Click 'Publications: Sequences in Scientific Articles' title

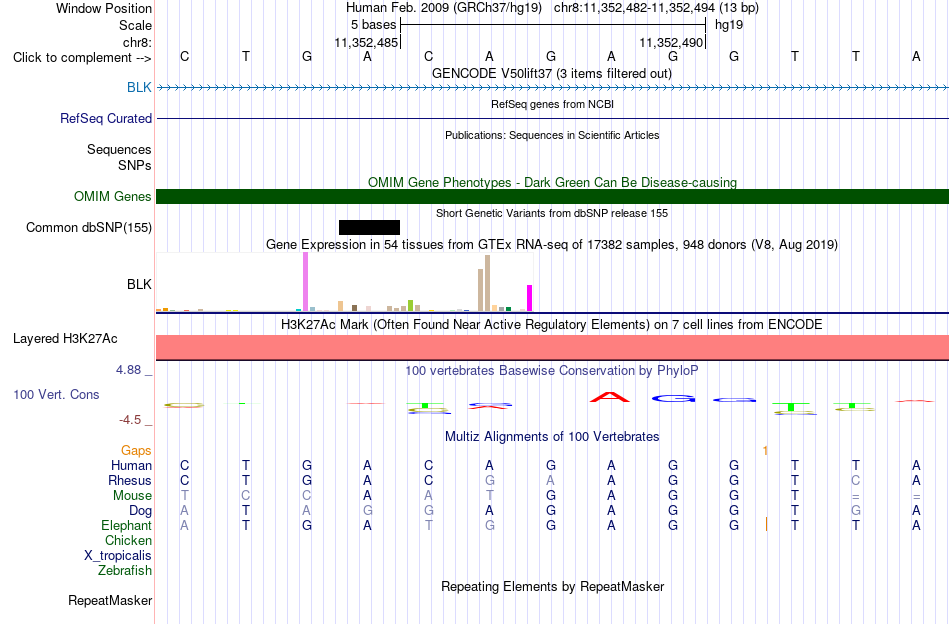click(552, 135)
